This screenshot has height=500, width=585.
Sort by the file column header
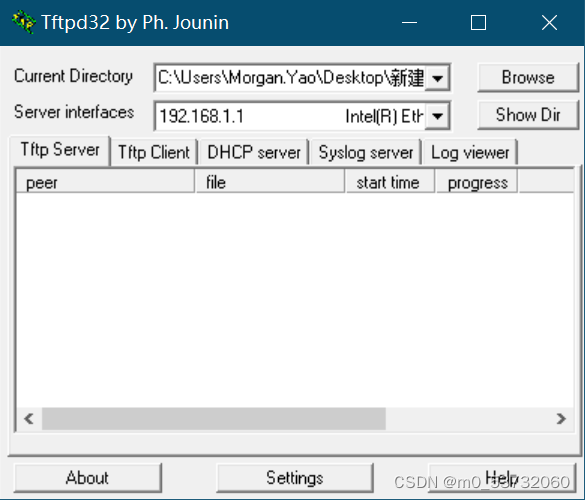click(270, 182)
